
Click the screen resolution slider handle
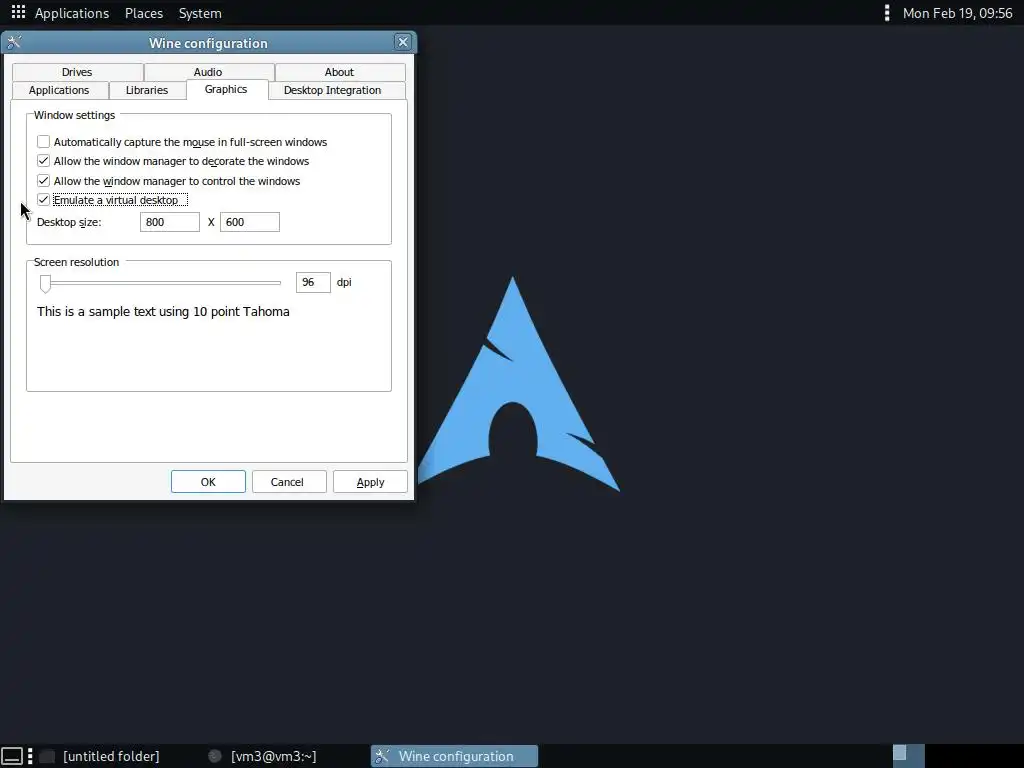coord(45,283)
